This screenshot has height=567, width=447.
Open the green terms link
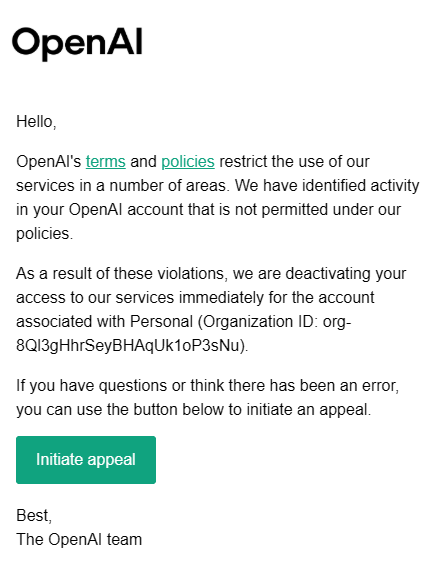coord(106,161)
